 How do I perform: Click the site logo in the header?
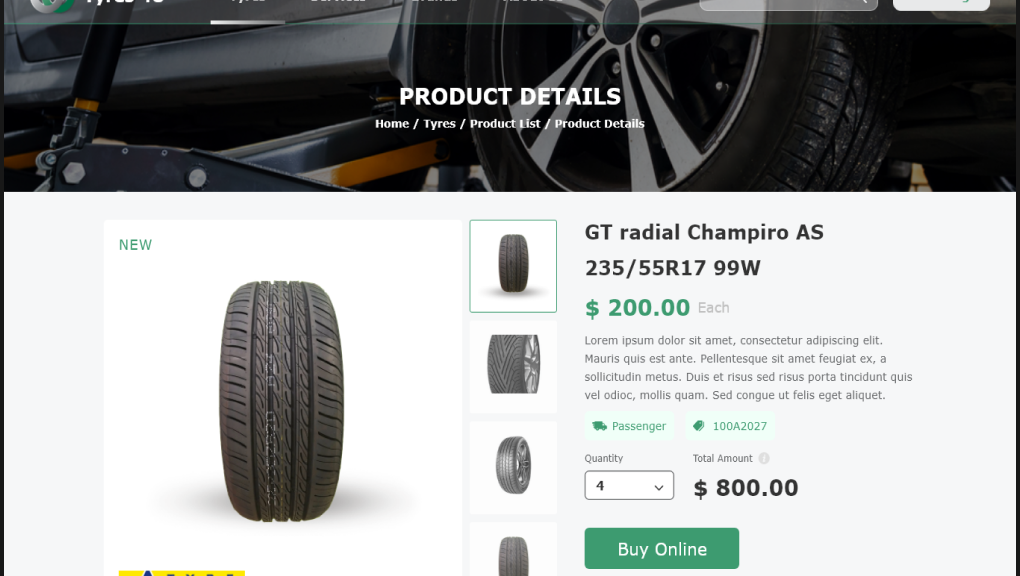[x=52, y=5]
